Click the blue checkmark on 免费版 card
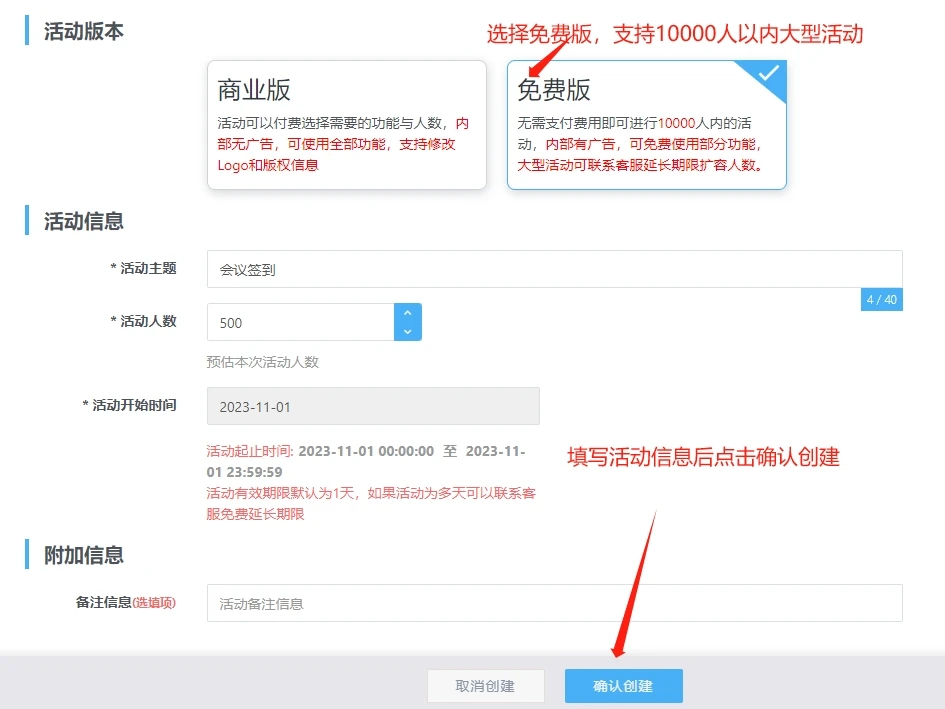Image resolution: width=945 pixels, height=709 pixels. point(768,74)
